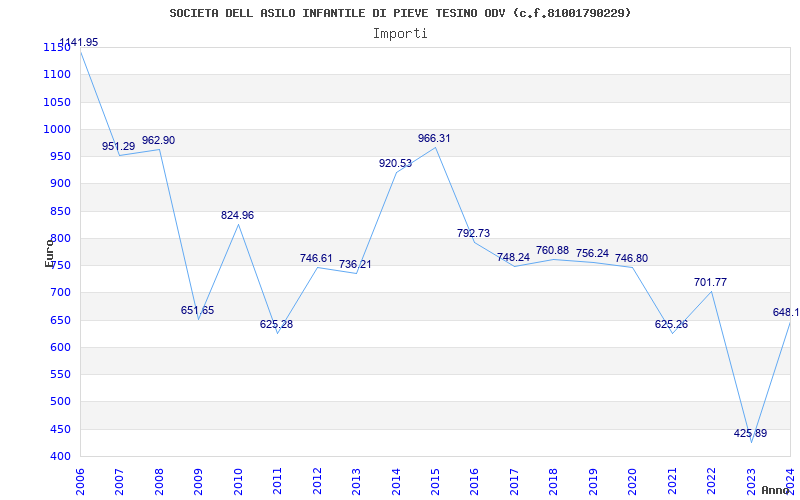This screenshot has height=500, width=800.
Task: Click the 2015 x-axis year label
Action: (435, 481)
